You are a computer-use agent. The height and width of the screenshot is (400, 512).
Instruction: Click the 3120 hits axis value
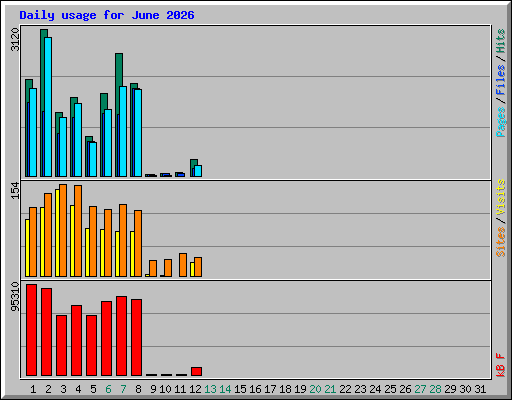pyautogui.click(x=15, y=39)
